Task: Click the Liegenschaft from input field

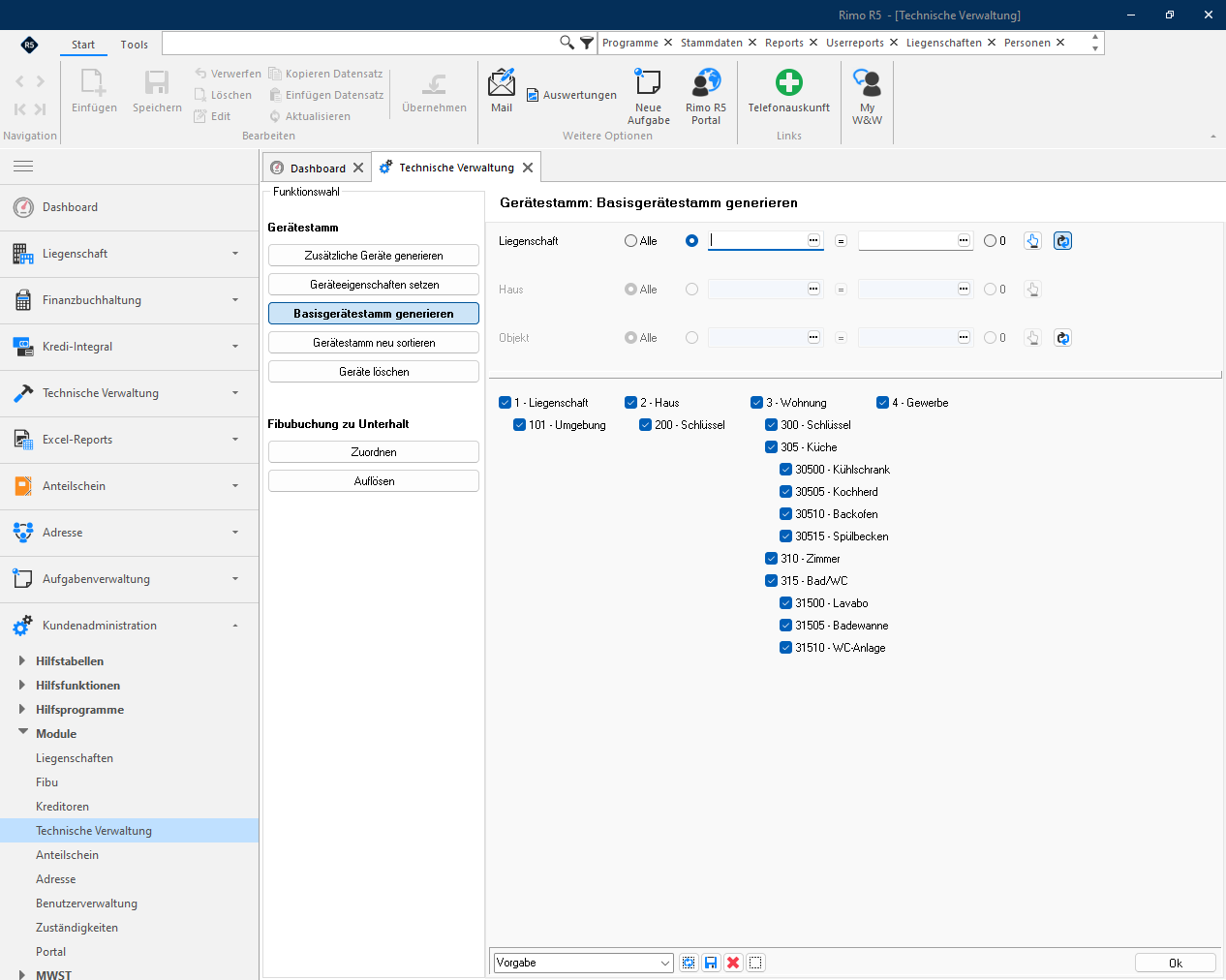Action: coord(757,240)
